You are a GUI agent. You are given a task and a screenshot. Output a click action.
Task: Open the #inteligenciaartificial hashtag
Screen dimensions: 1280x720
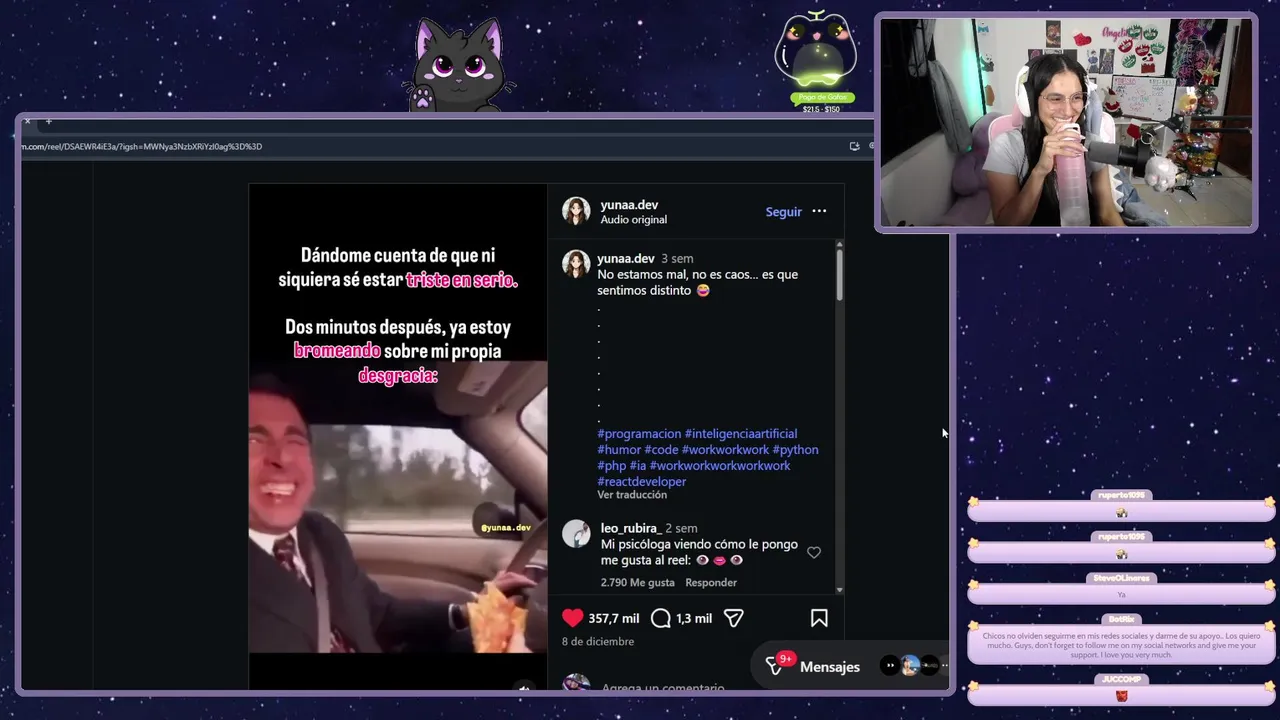741,433
